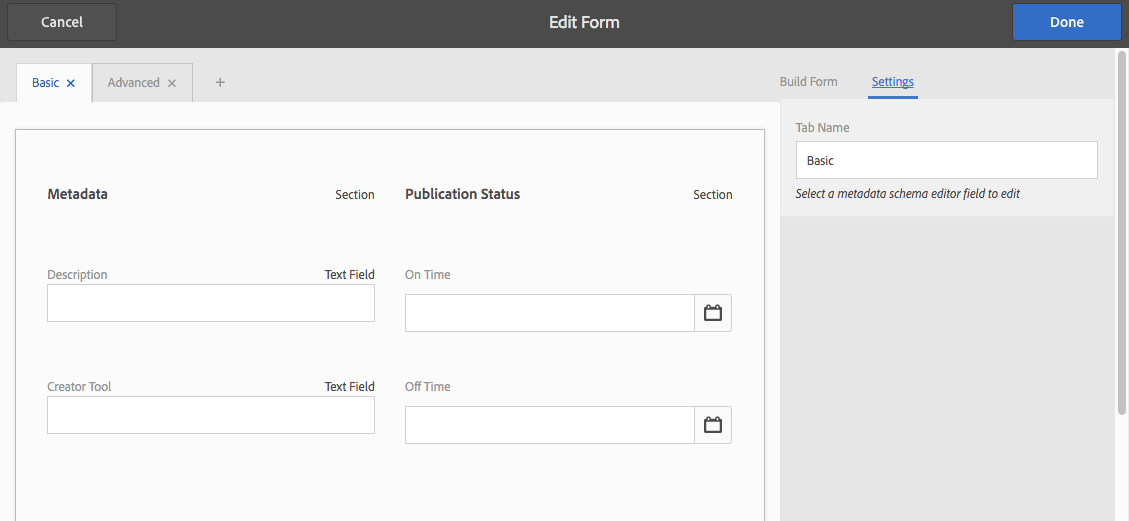Close the Basic tab
The height and width of the screenshot is (521, 1129).
[71, 83]
